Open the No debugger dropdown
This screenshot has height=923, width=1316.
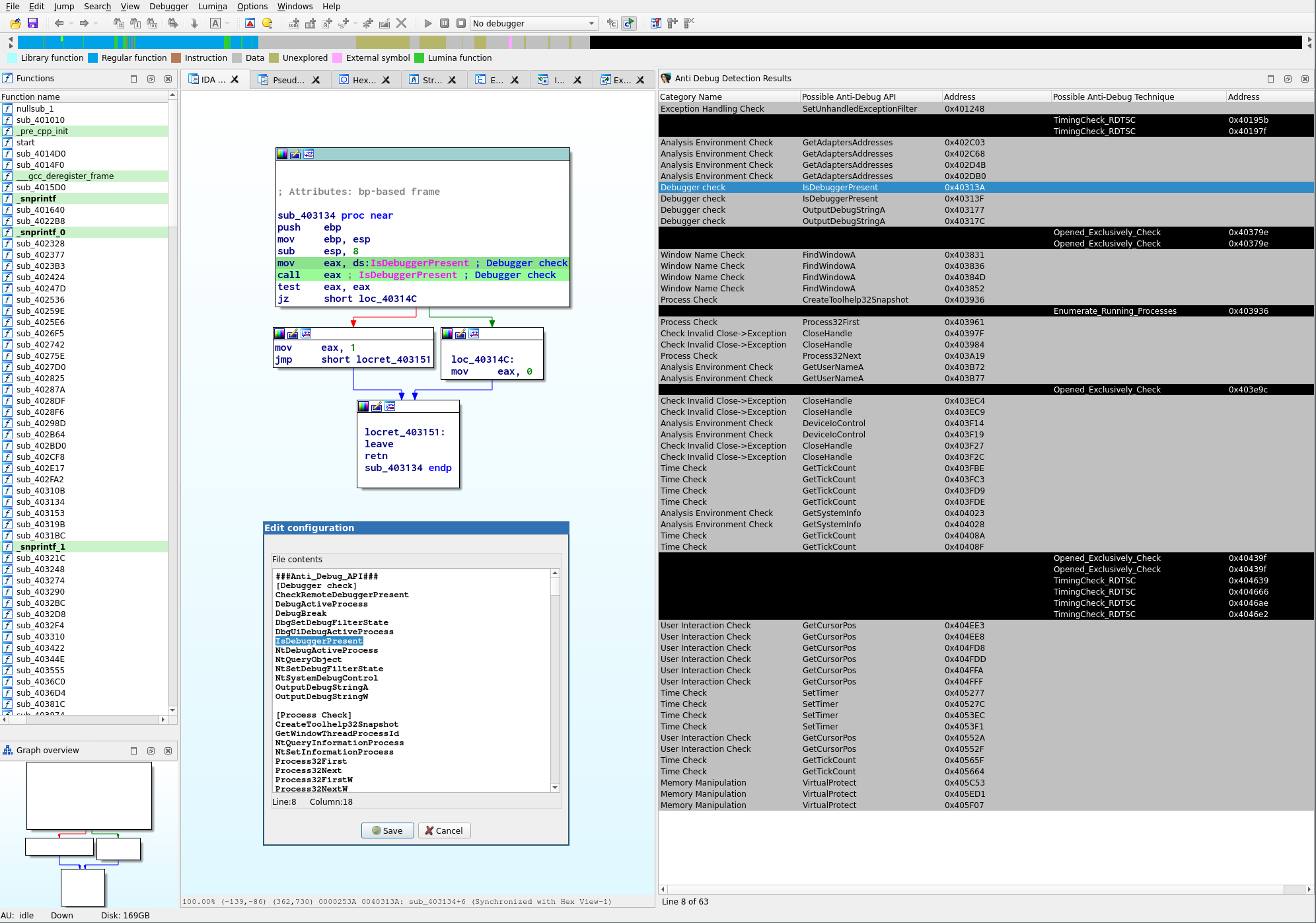534,23
